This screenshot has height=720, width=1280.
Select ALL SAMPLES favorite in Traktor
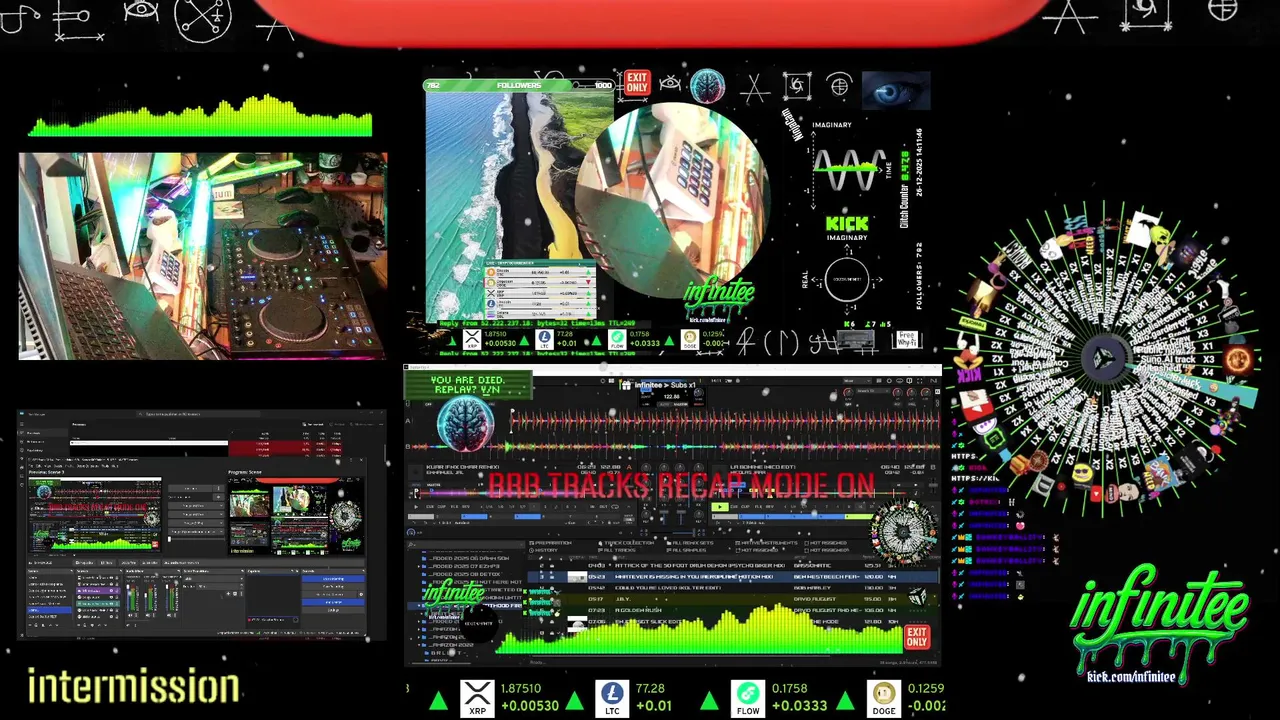pos(686,550)
